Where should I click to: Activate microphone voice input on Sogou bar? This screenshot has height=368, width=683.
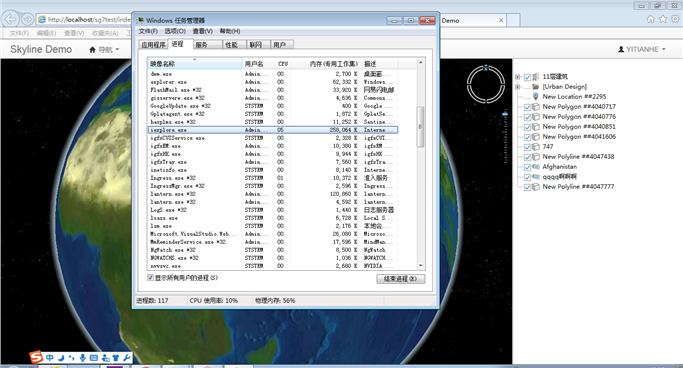(x=82, y=358)
